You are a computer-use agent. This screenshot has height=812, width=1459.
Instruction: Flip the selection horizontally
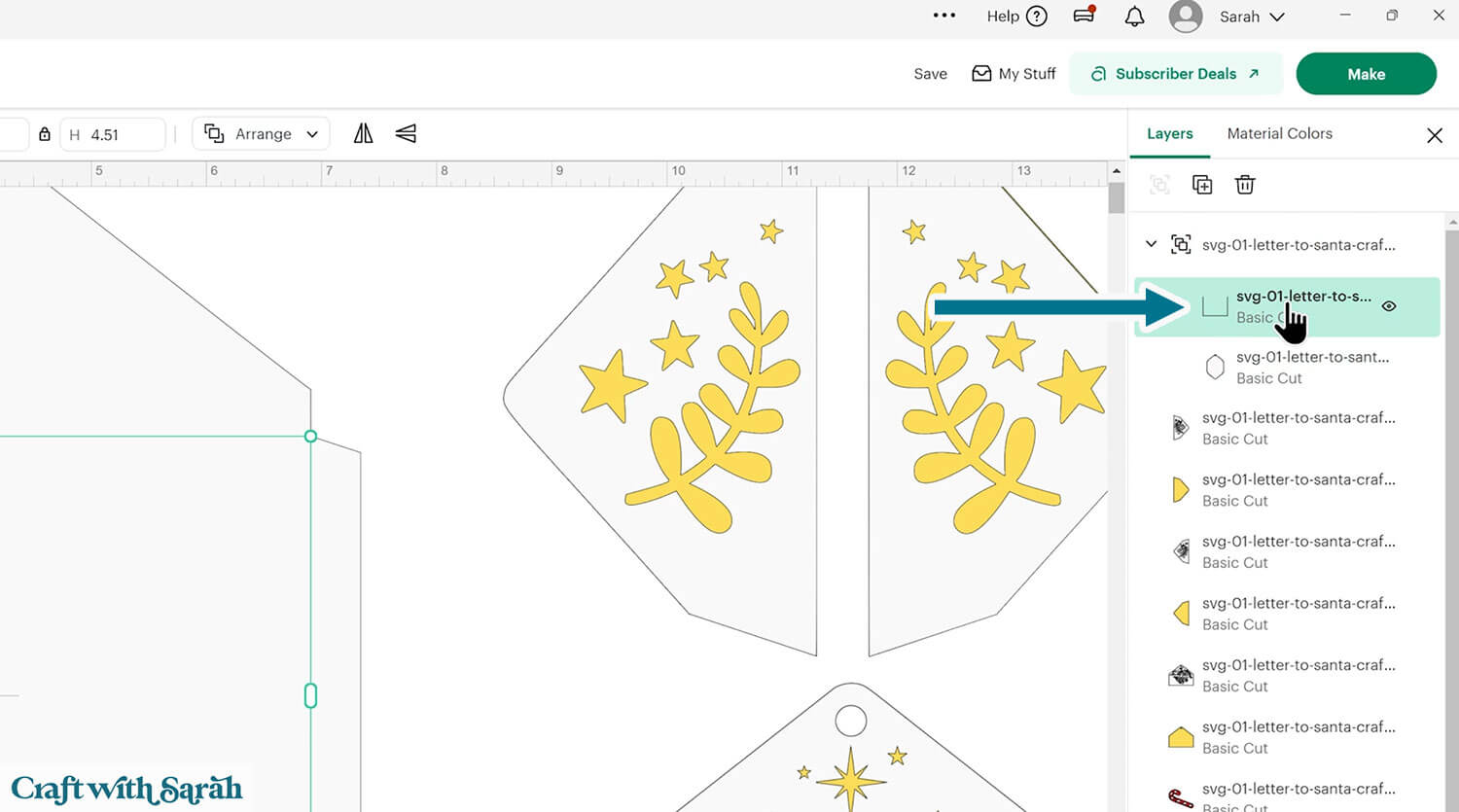[363, 134]
